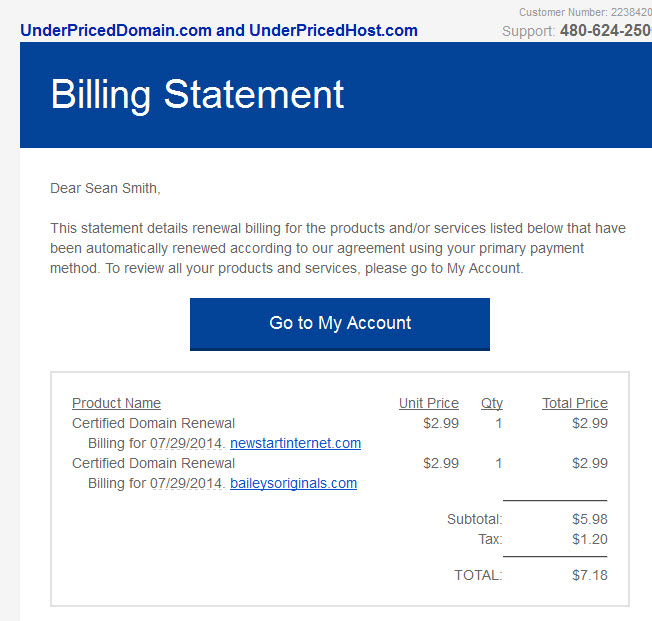Click the TOTAL amount $7.18

pos(590,575)
